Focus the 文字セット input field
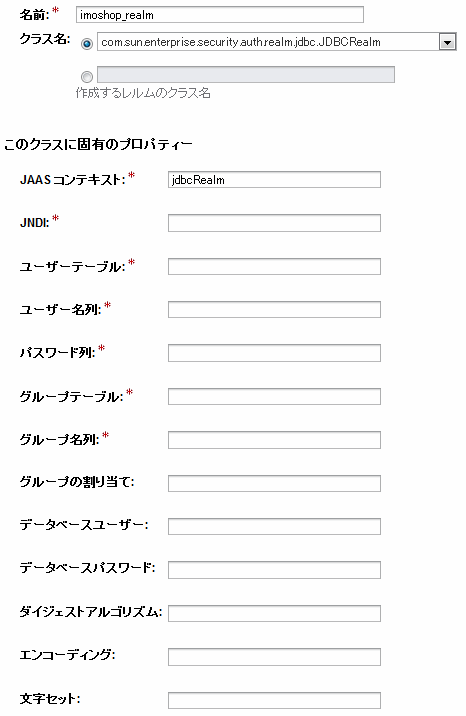The width and height of the screenshot is (466, 716). (x=274, y=700)
